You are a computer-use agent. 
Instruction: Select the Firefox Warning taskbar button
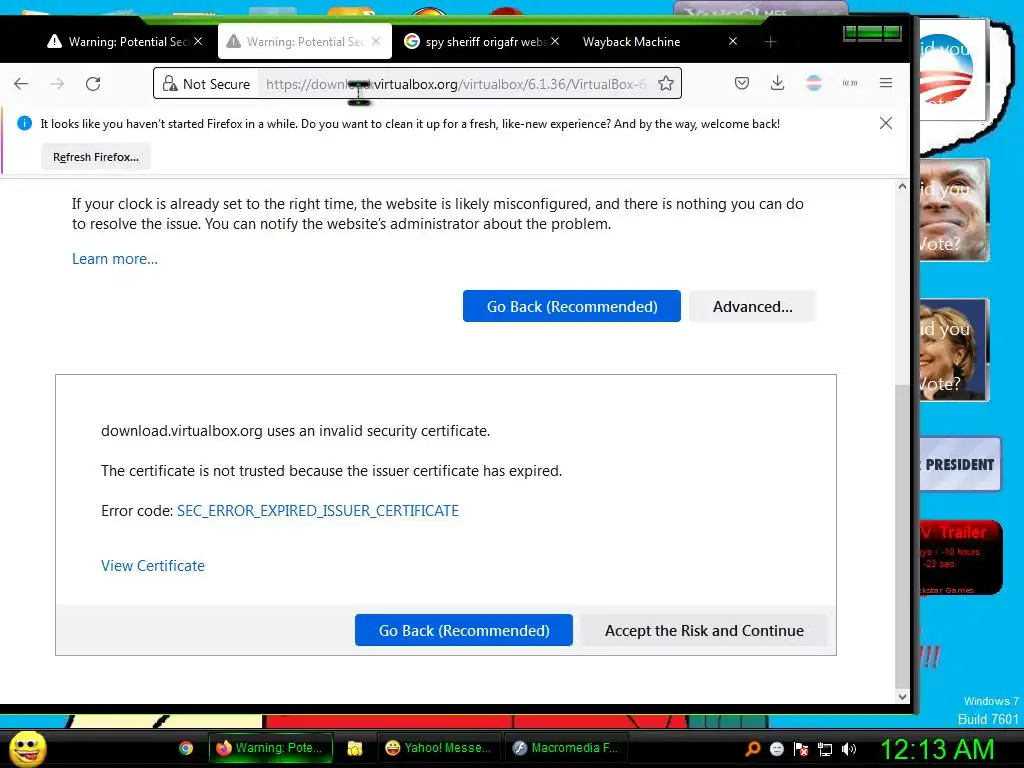[x=270, y=748]
